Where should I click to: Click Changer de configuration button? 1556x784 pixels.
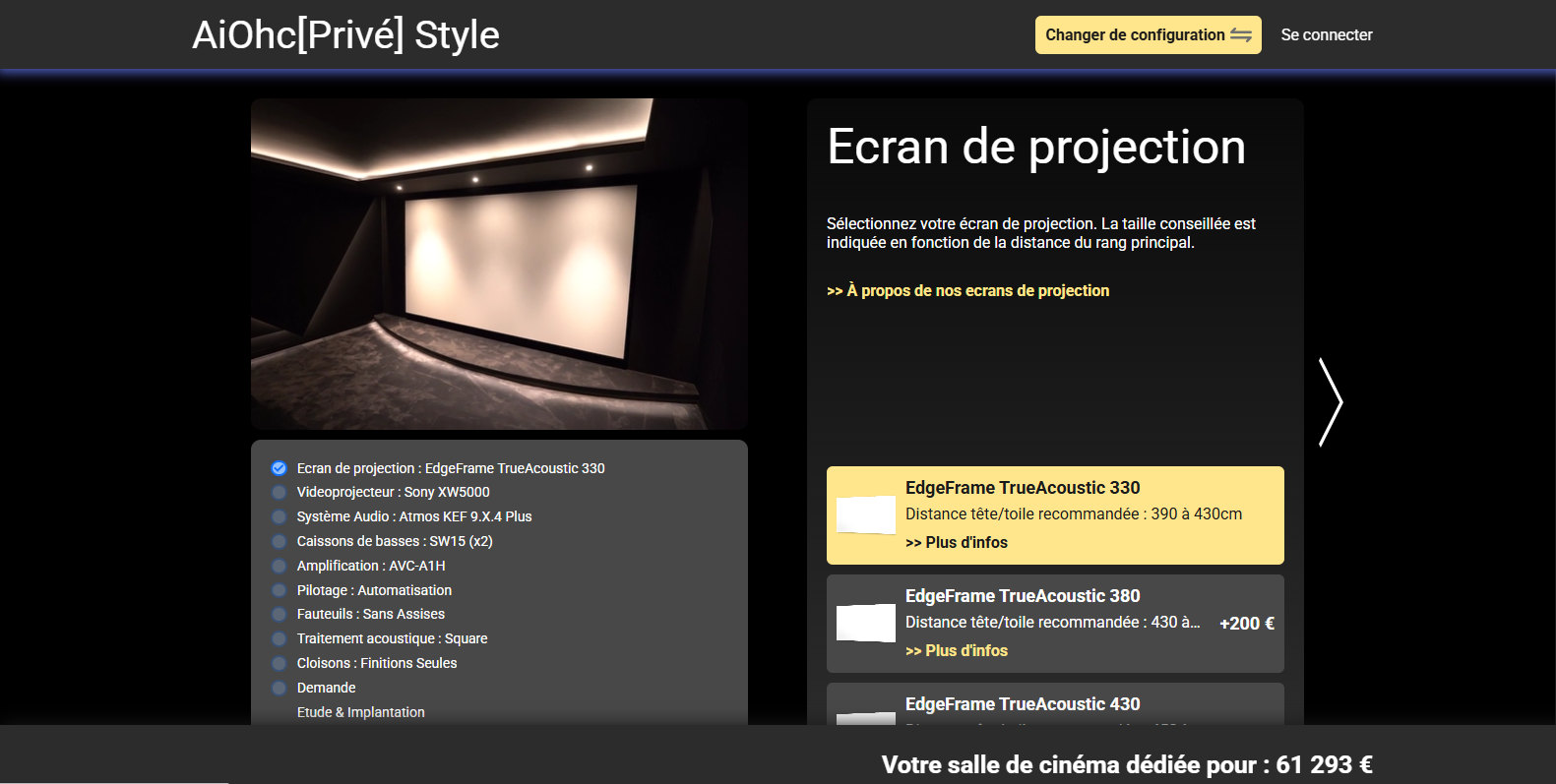point(1147,35)
